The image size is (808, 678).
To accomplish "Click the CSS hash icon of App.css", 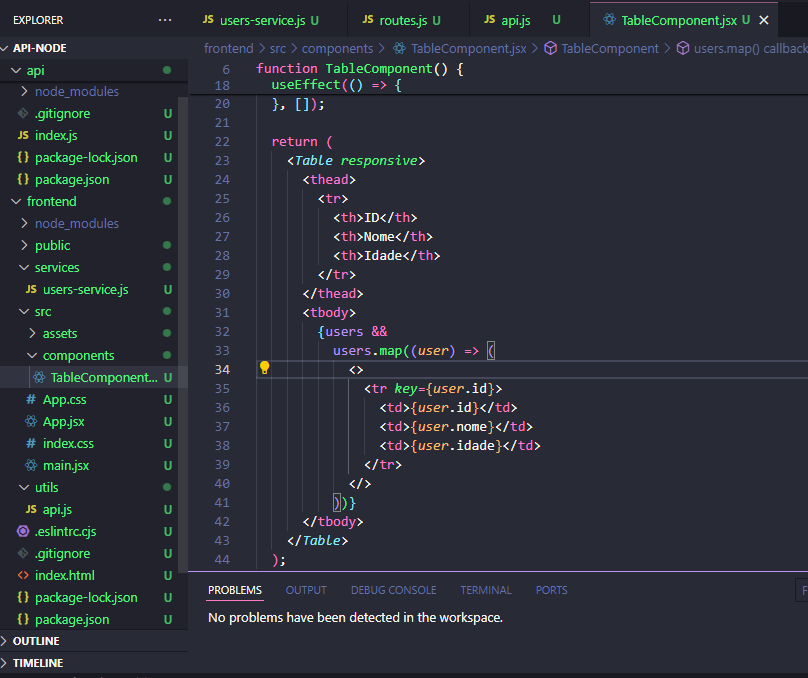I will [31, 399].
